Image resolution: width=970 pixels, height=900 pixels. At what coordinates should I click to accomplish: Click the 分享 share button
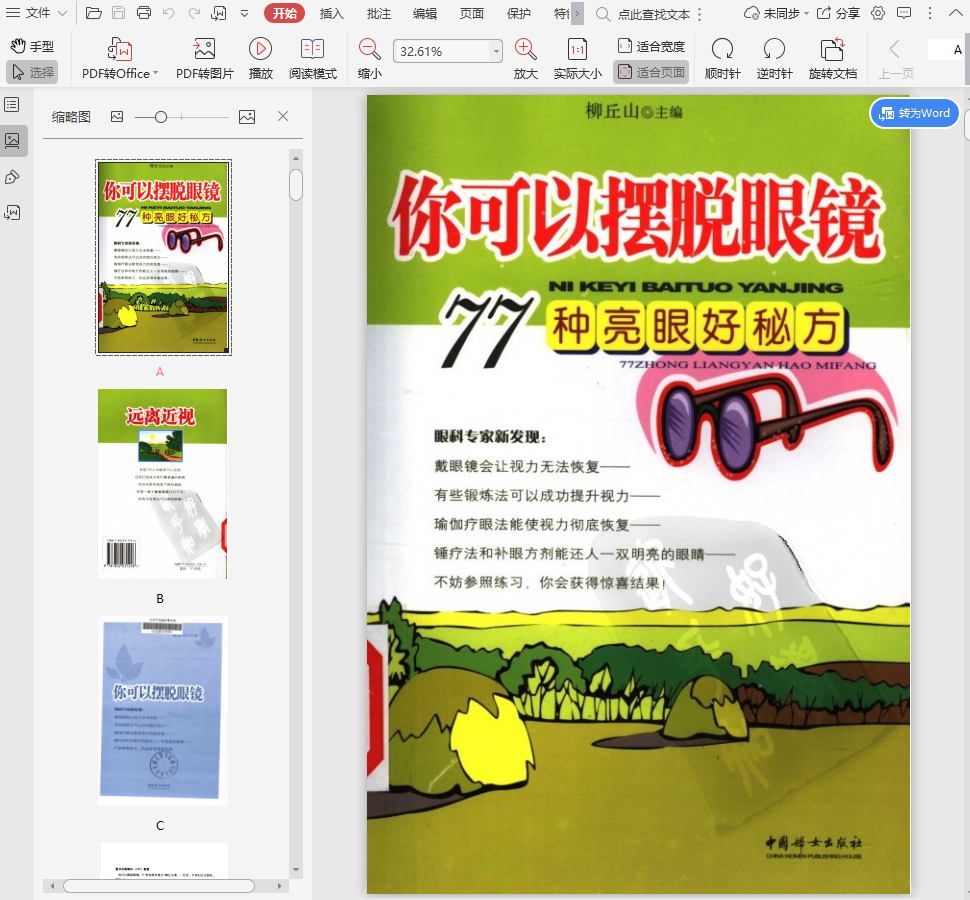[838, 13]
